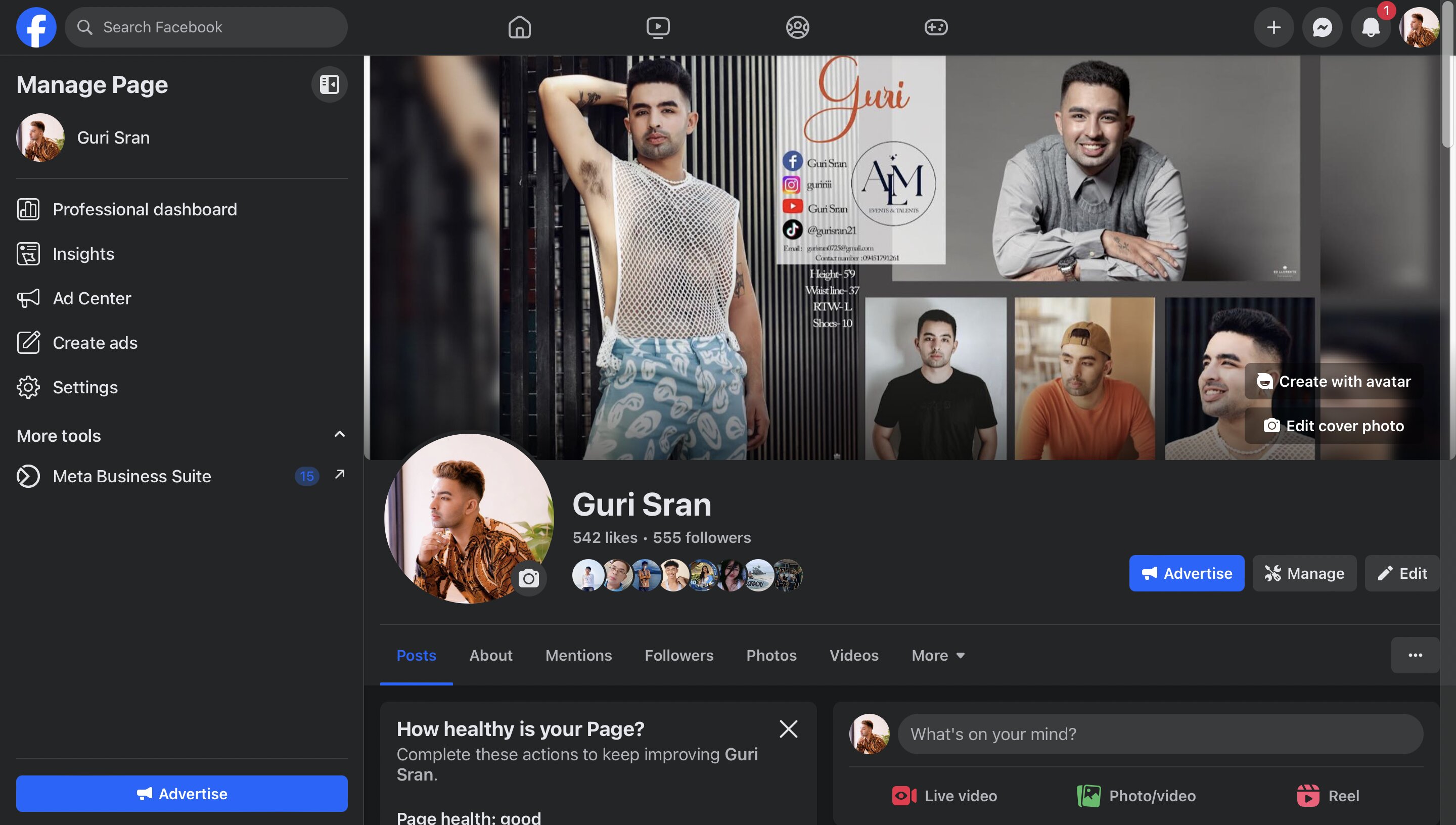Click the Search Facebook field

[206, 27]
